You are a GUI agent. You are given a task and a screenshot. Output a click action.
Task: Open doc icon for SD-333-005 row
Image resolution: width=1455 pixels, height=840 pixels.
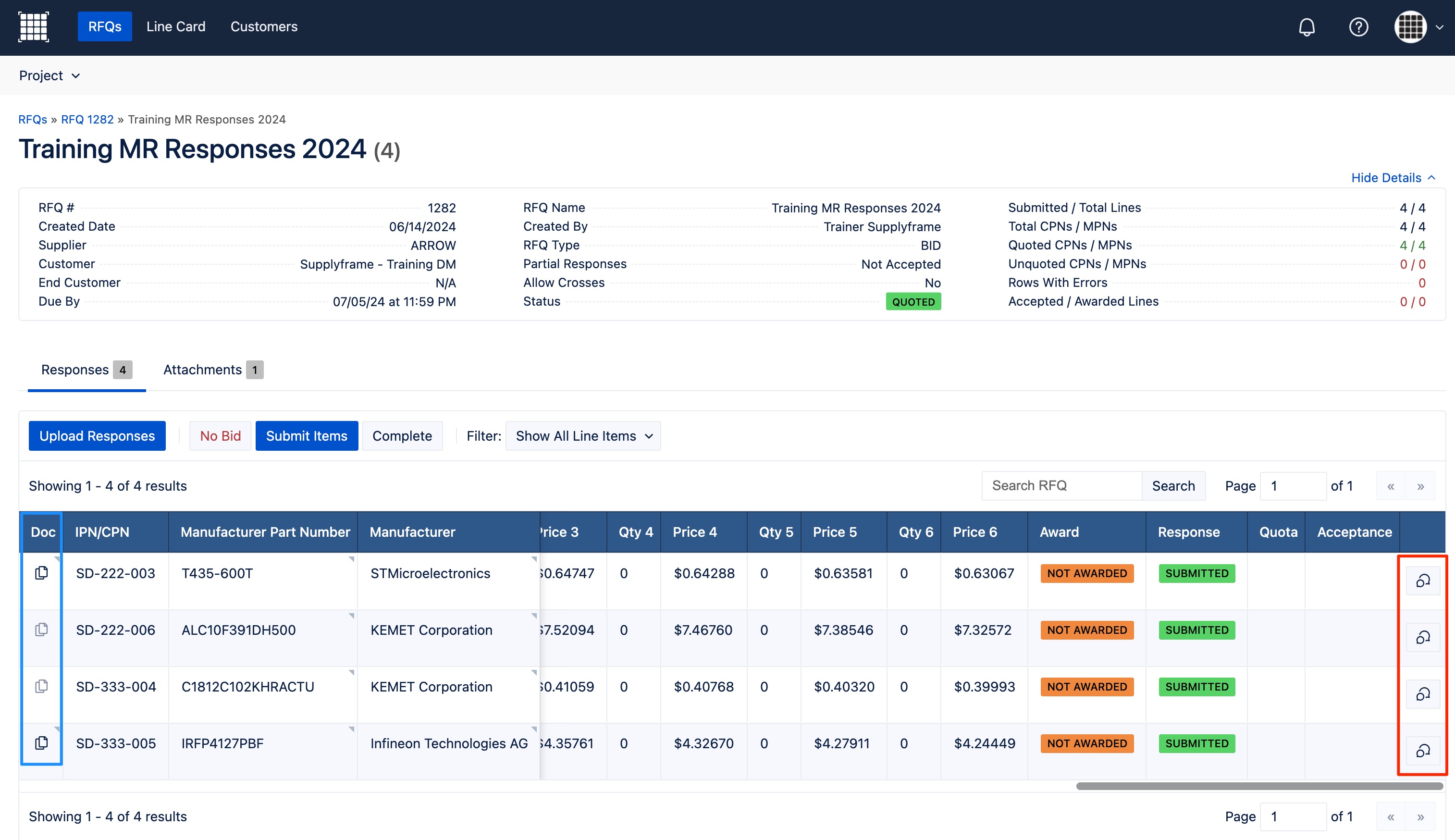[x=41, y=742]
